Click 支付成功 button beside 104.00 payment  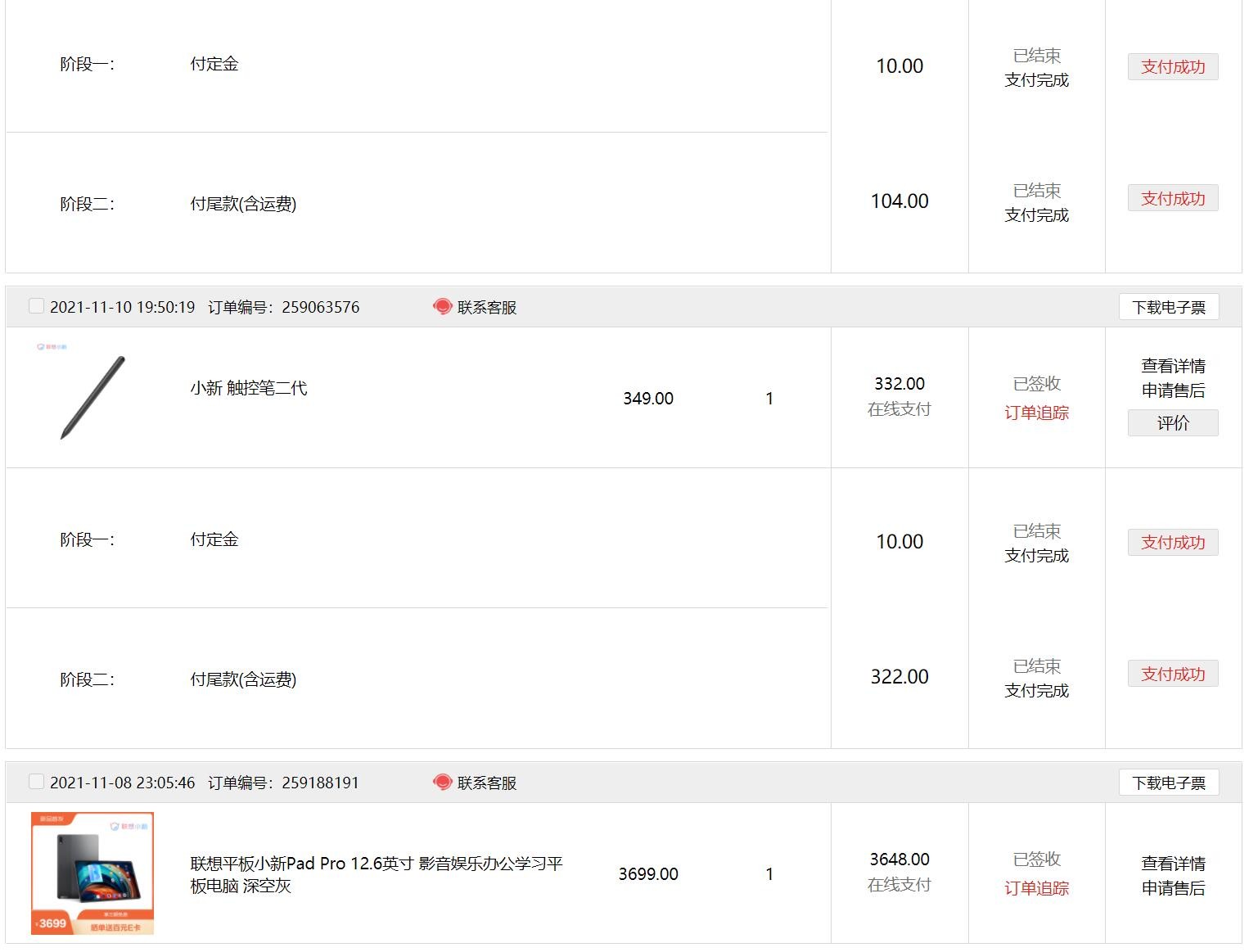(1173, 198)
